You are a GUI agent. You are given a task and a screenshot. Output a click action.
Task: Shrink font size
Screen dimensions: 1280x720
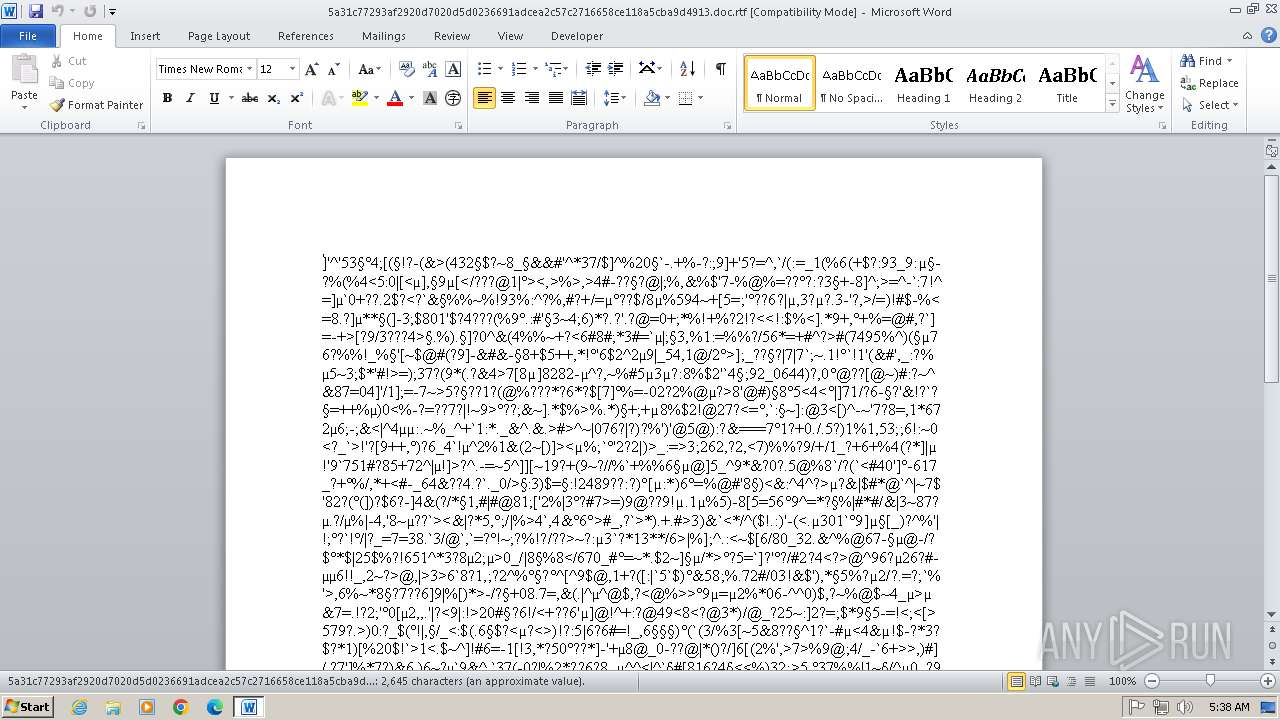(332, 69)
